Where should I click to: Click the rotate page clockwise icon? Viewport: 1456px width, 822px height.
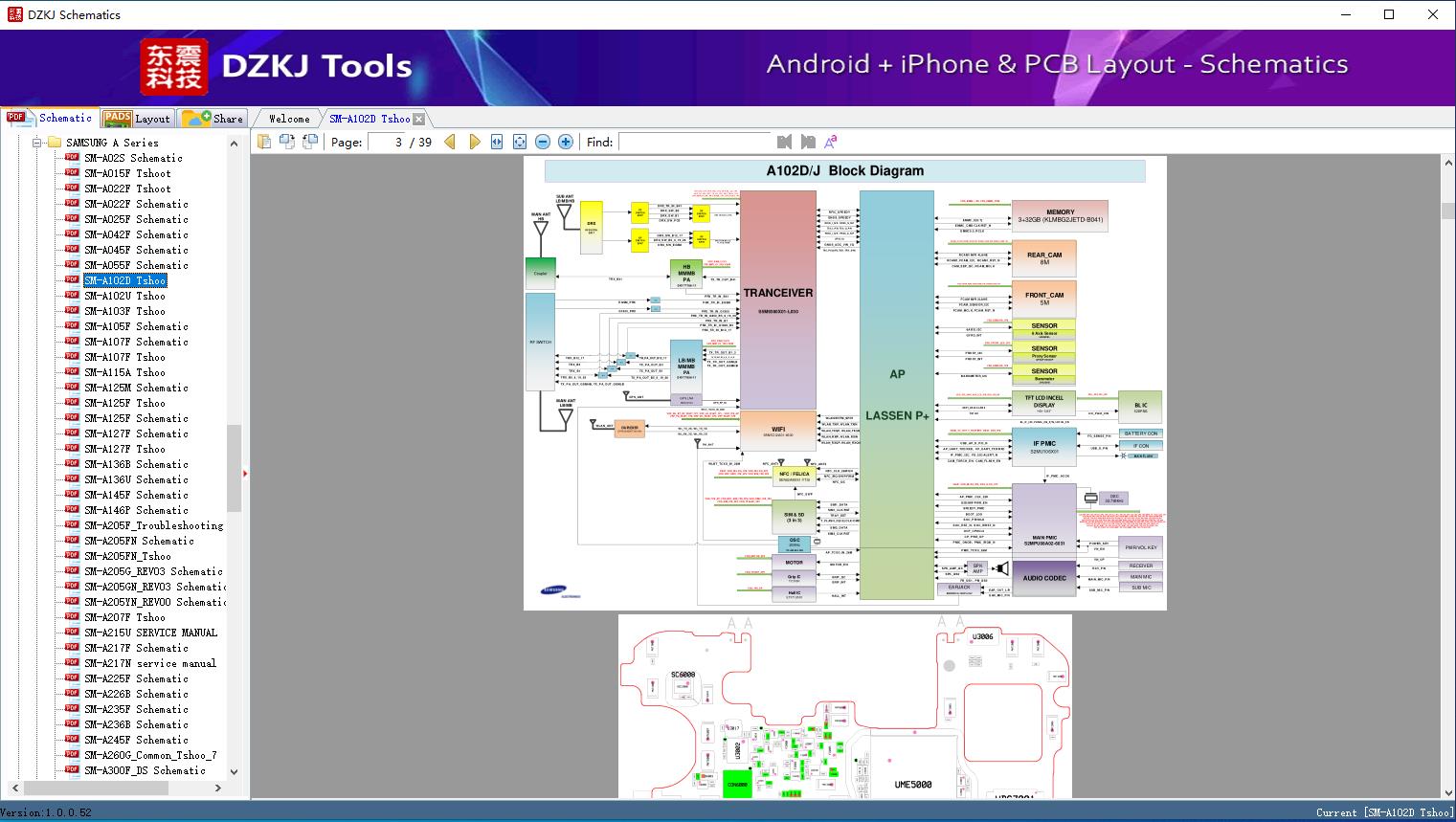pos(310,142)
